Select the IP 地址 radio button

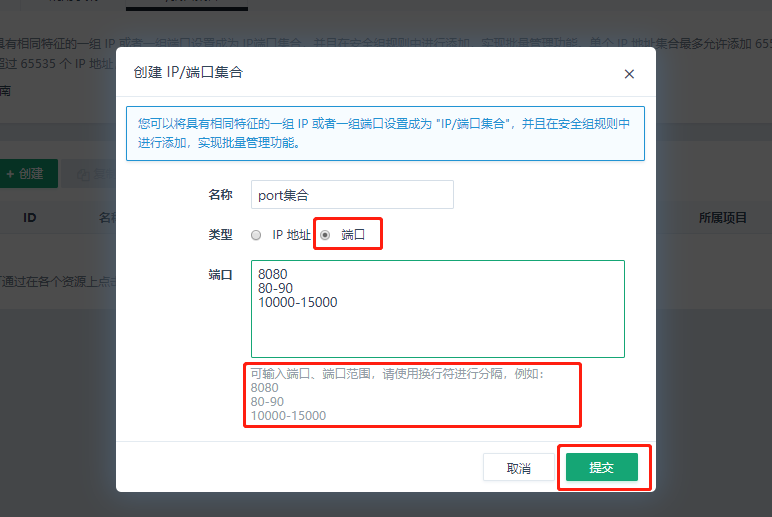tap(257, 235)
